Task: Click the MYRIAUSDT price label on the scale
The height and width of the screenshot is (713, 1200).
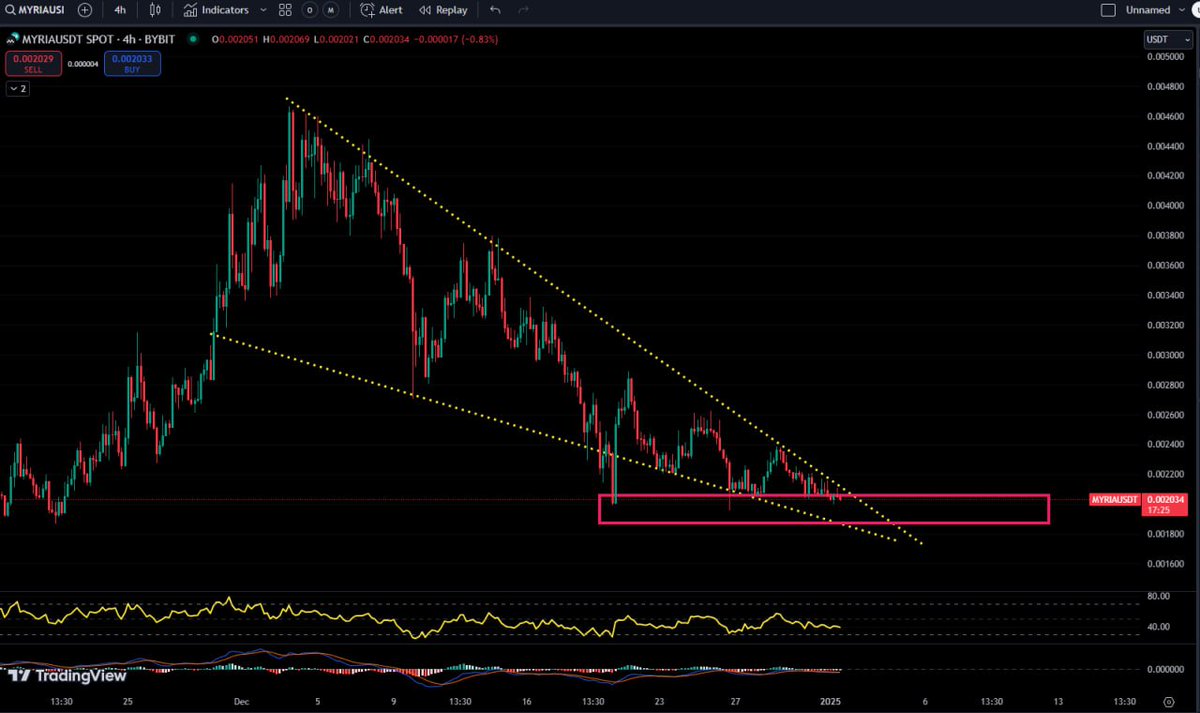Action: (1115, 498)
